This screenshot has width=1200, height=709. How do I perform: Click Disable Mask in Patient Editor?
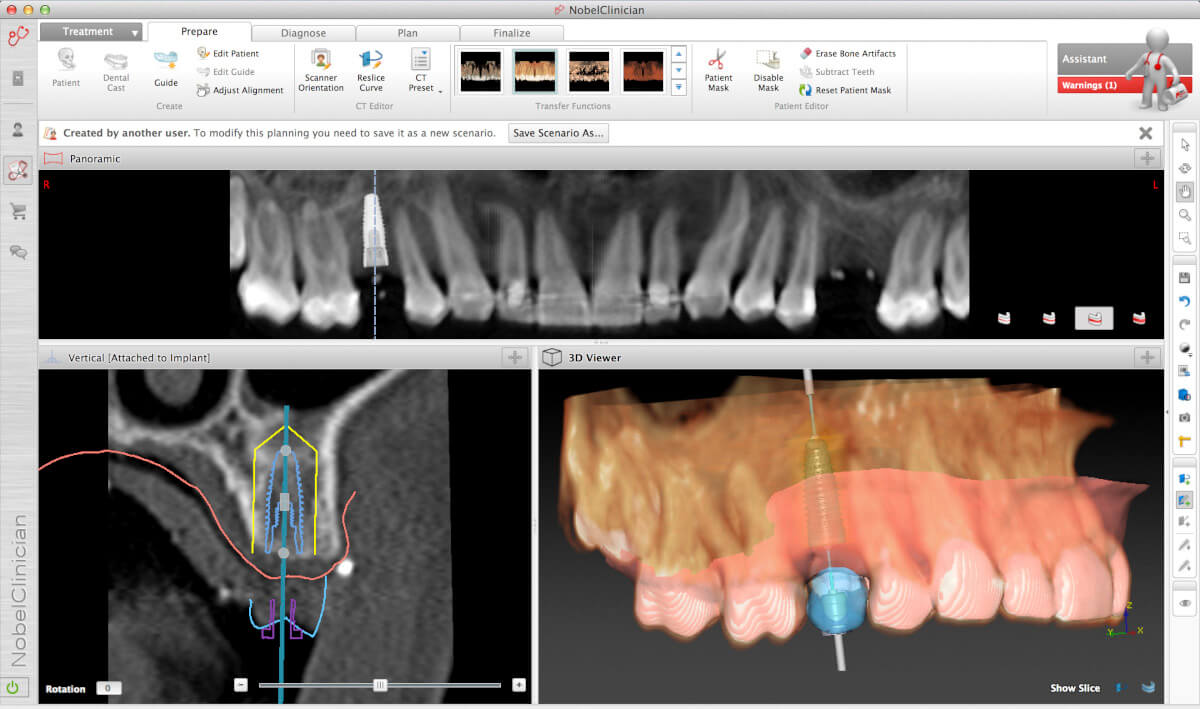tap(768, 70)
